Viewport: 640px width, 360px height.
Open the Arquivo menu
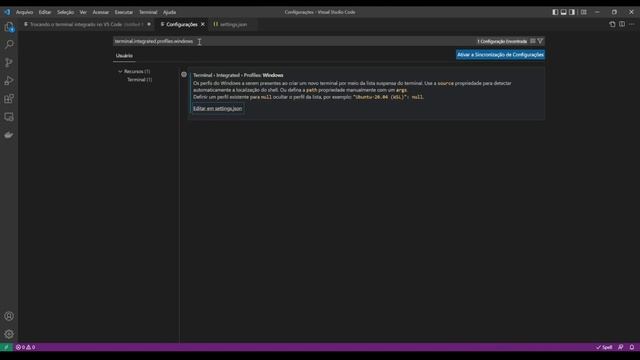(24, 12)
